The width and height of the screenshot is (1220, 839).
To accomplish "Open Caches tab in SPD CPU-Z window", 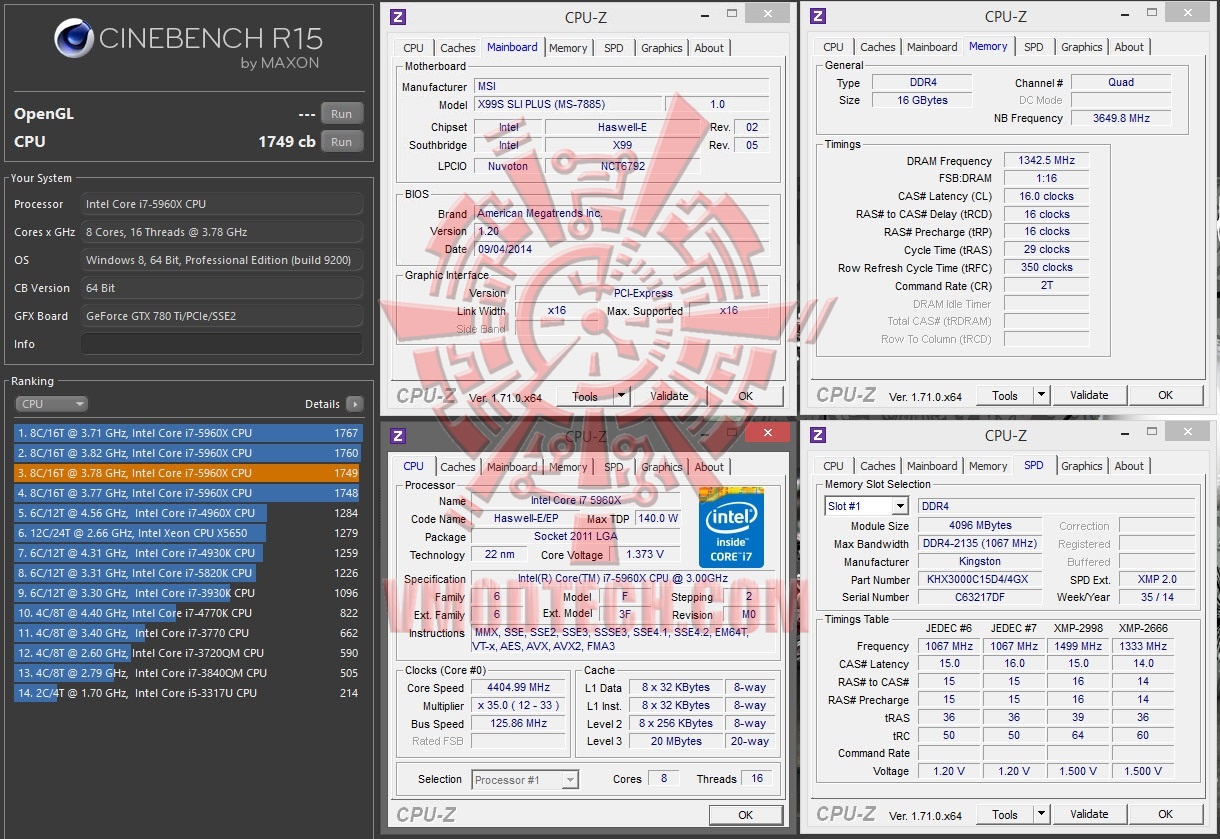I will click(878, 466).
